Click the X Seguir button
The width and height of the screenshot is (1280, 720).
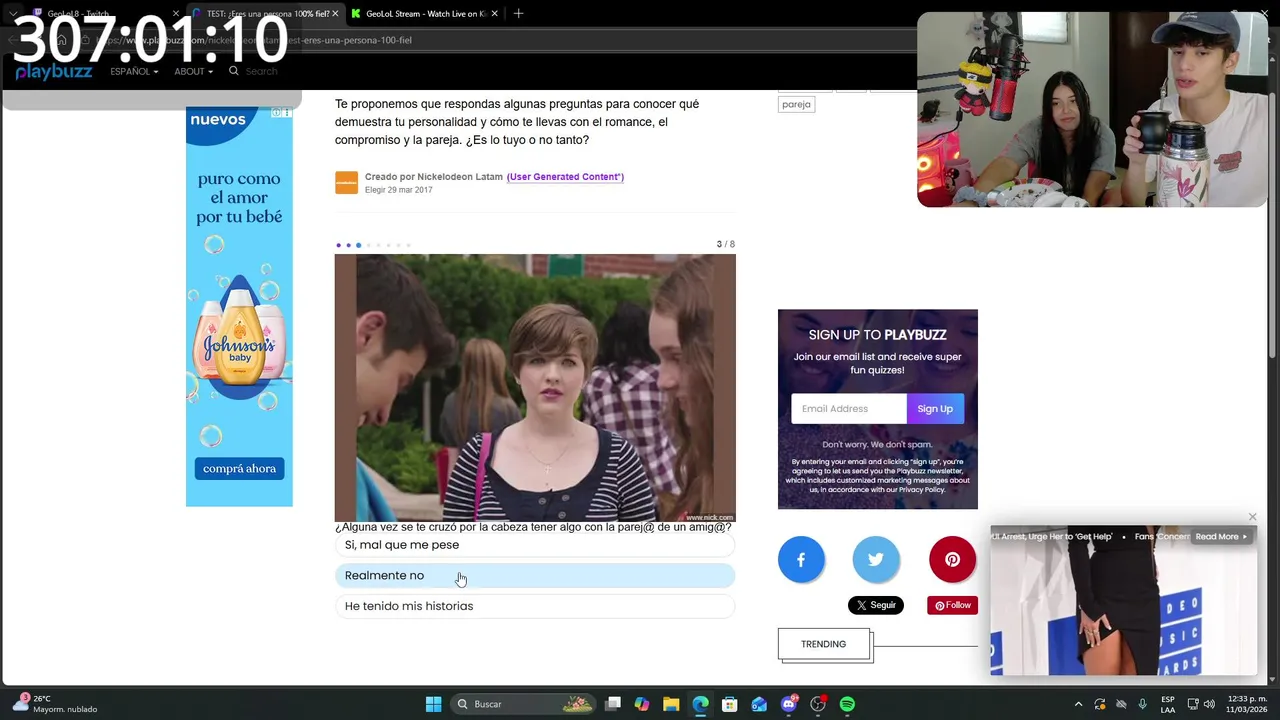click(x=876, y=605)
